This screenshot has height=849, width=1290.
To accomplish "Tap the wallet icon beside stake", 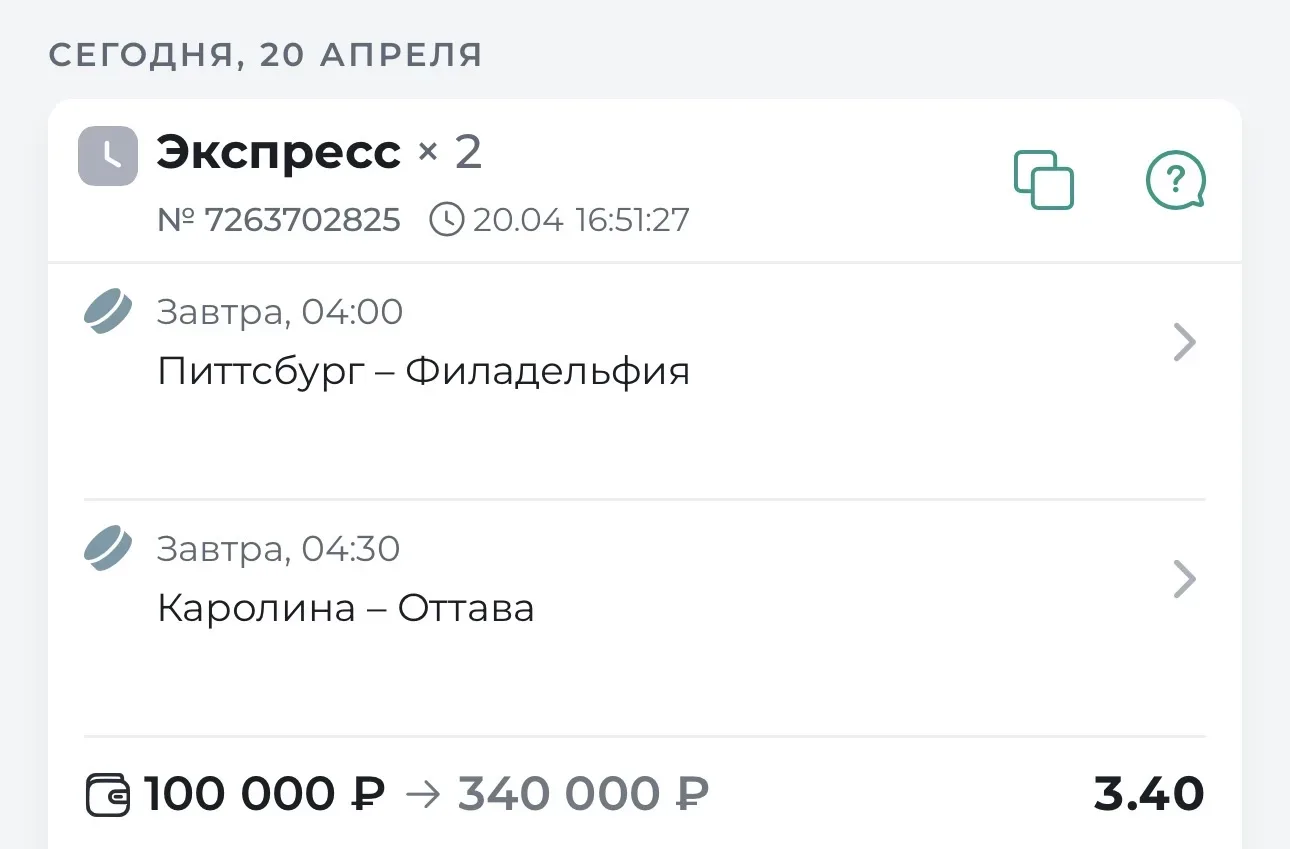I will tap(108, 795).
